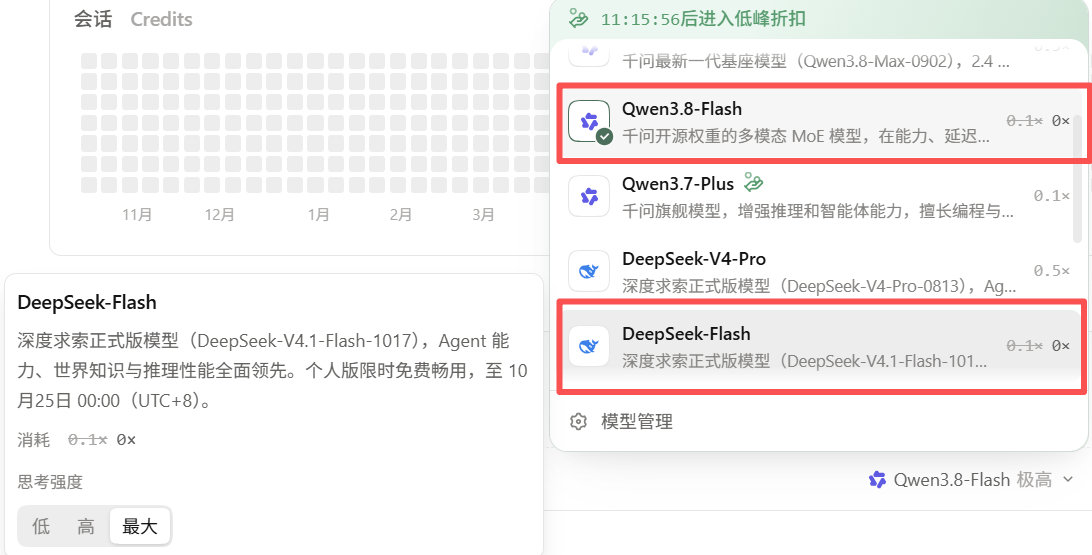1092x555 pixels.
Task: Click the Qwen logo in the model selector
Action: click(878, 480)
